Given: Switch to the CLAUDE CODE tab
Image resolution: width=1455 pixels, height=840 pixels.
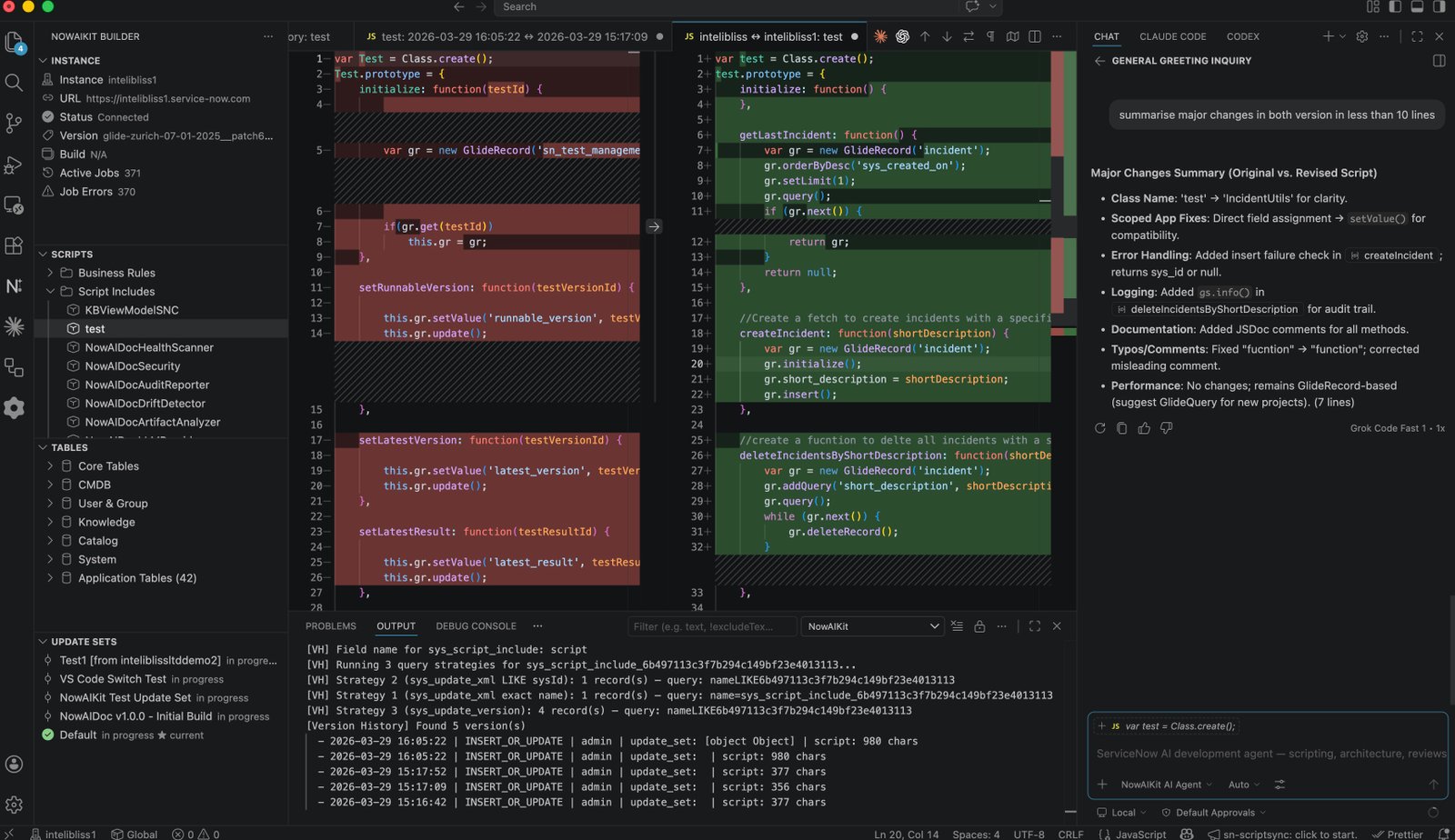Looking at the screenshot, I should tap(1172, 36).
